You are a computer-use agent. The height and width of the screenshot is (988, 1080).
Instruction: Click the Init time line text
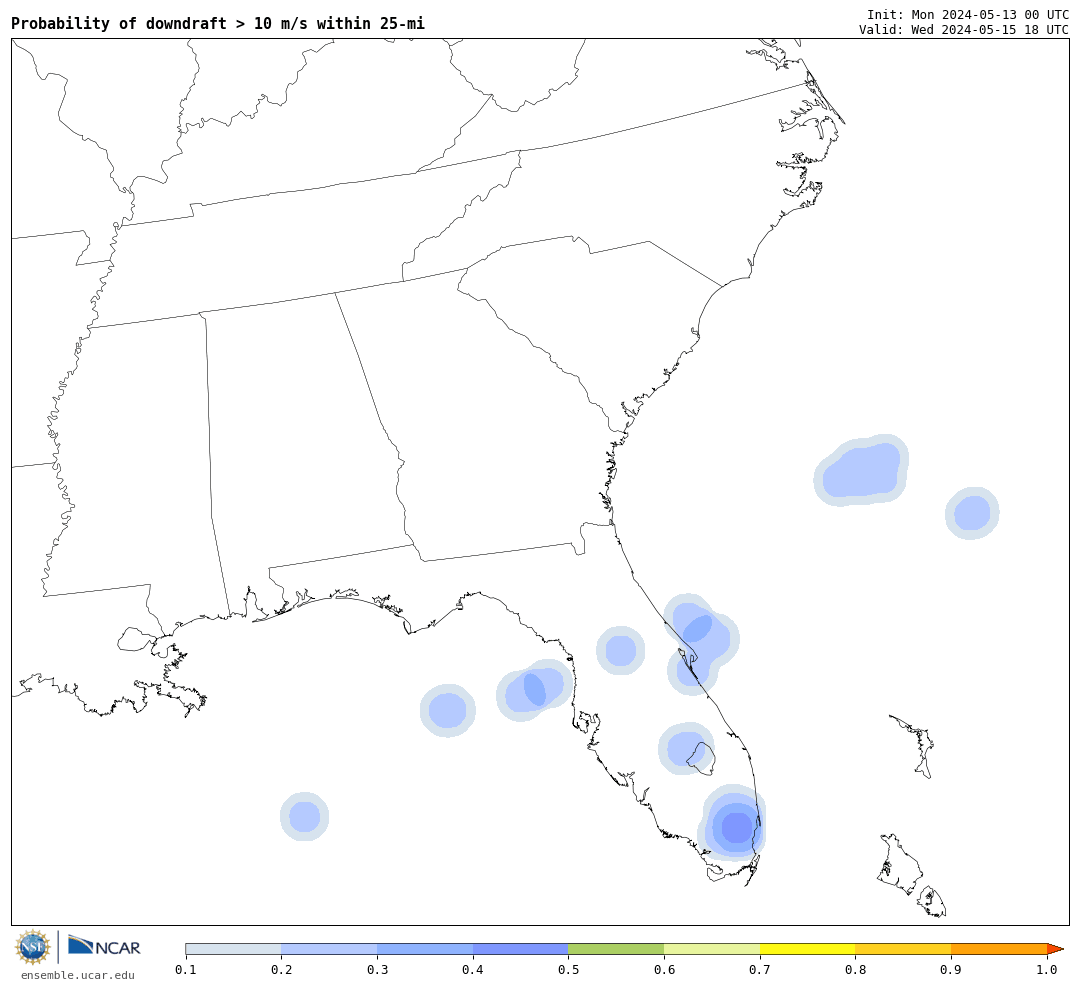(x=967, y=14)
